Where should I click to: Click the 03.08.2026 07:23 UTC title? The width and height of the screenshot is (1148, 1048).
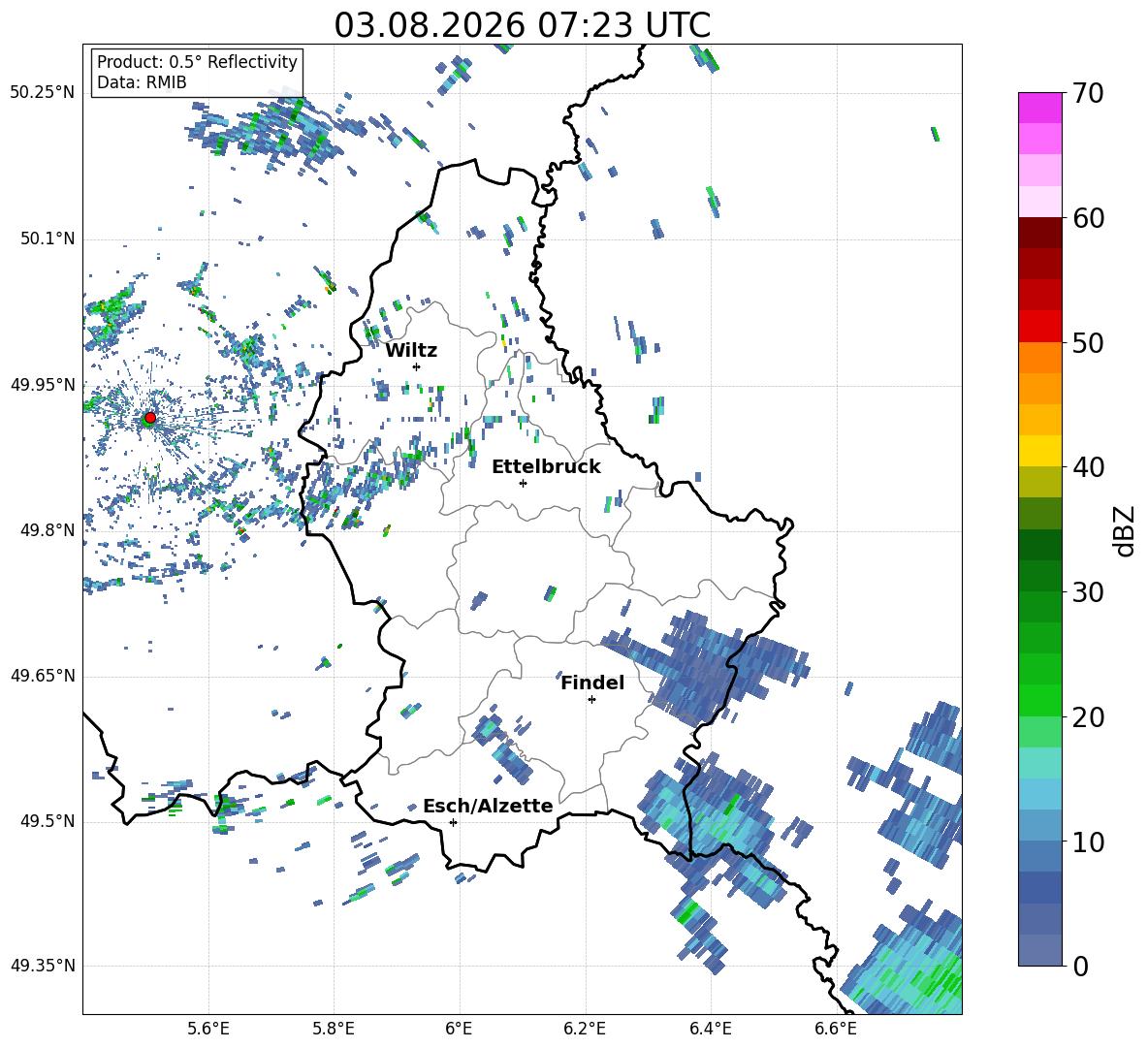tap(522, 25)
